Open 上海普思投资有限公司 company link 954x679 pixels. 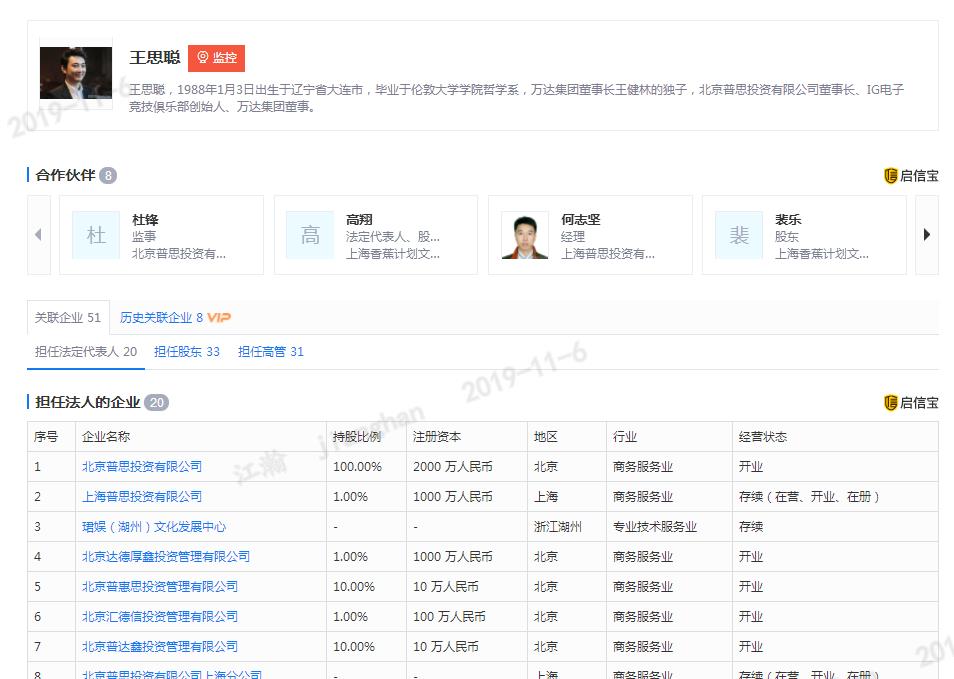(x=142, y=497)
